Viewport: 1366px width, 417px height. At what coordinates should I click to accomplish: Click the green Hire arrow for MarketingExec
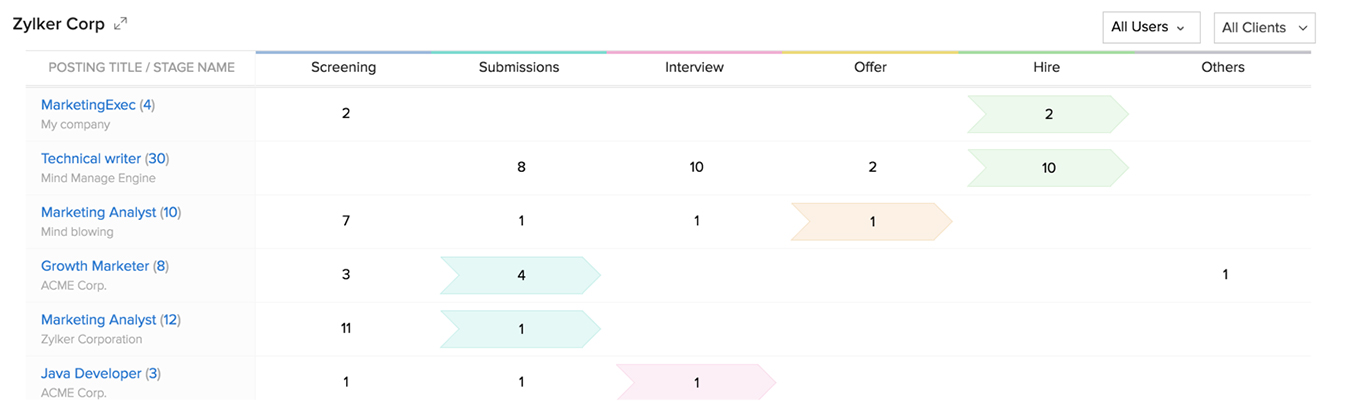coord(1047,114)
